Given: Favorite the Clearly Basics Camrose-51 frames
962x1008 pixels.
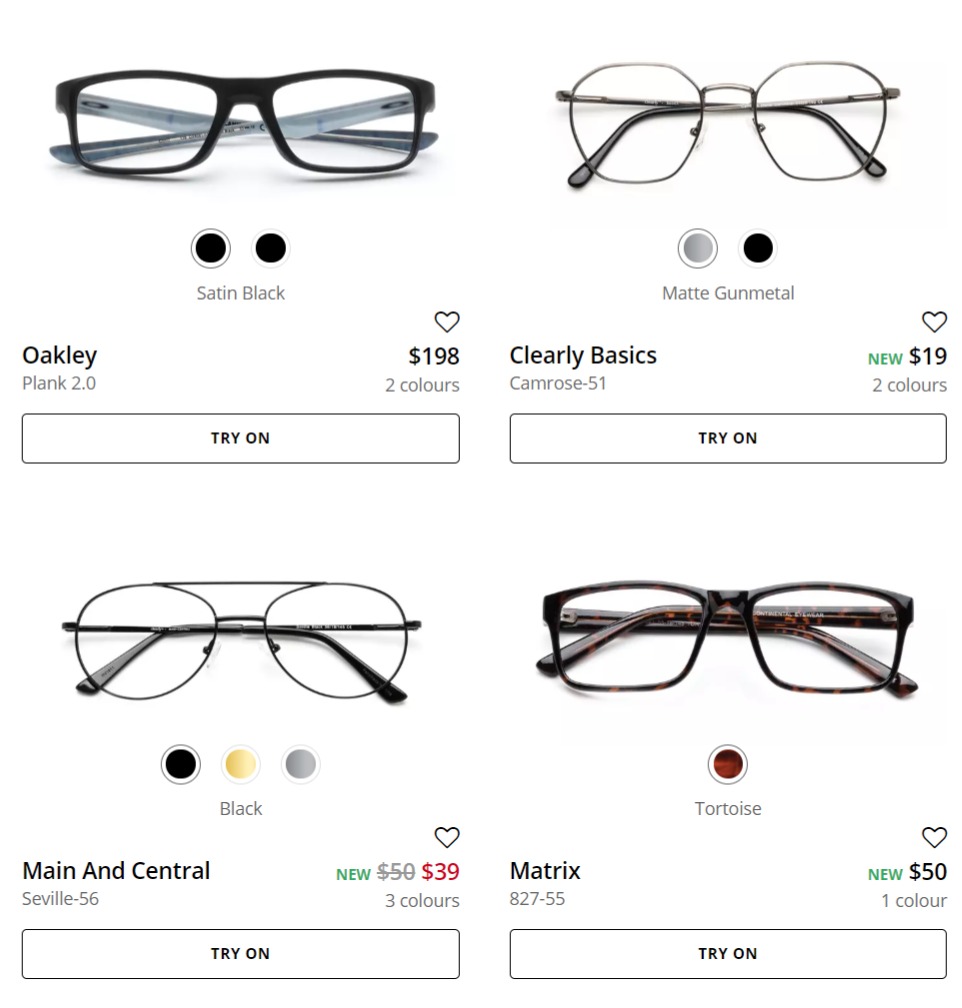Looking at the screenshot, I should 934,321.
